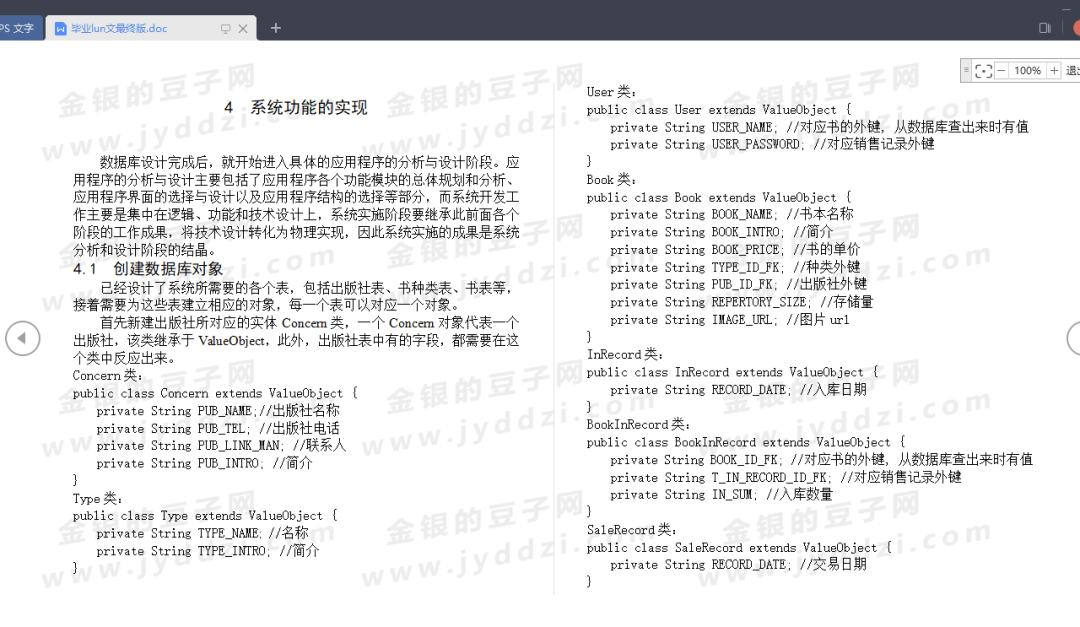
Task: Go to the next page with right arrow
Action: point(1074,338)
